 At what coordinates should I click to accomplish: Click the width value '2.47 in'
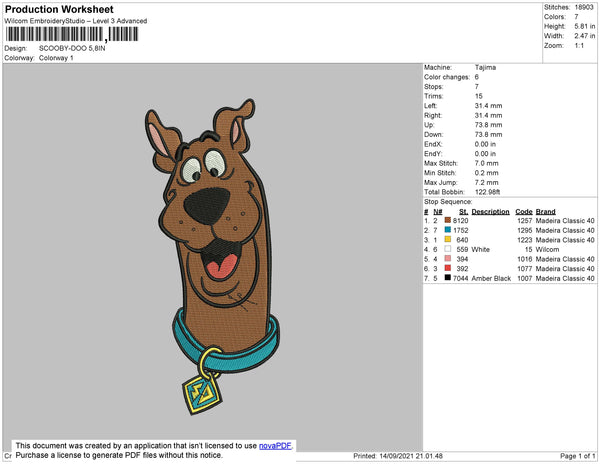[584, 36]
